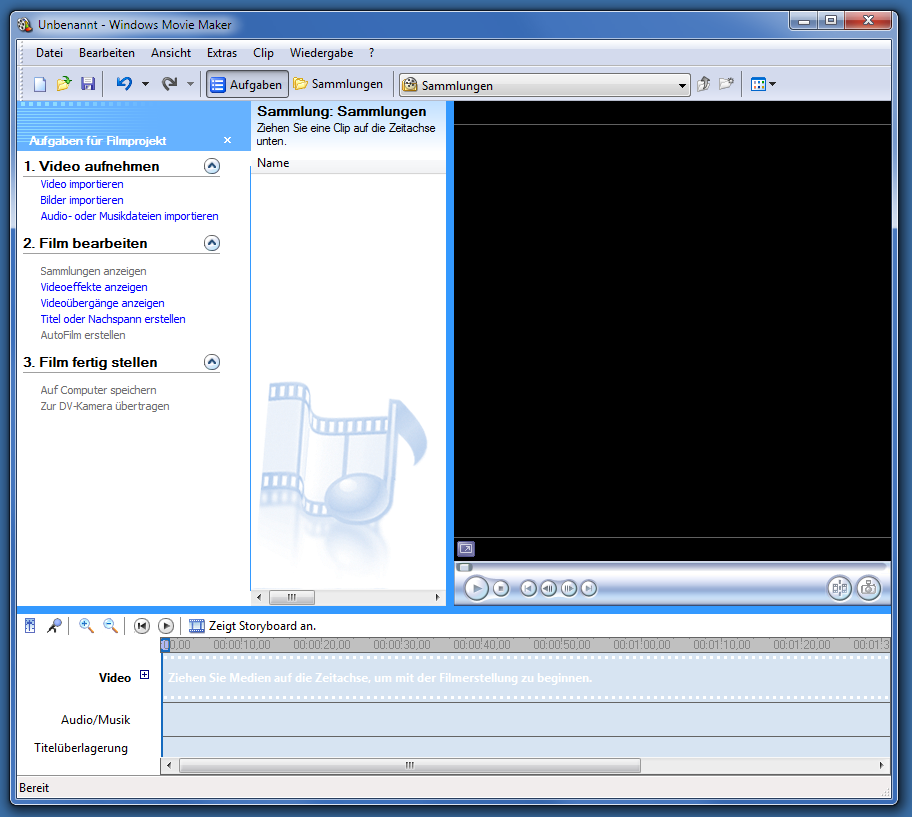Save project using the floppy disk icon
The height and width of the screenshot is (817, 912).
[x=88, y=84]
